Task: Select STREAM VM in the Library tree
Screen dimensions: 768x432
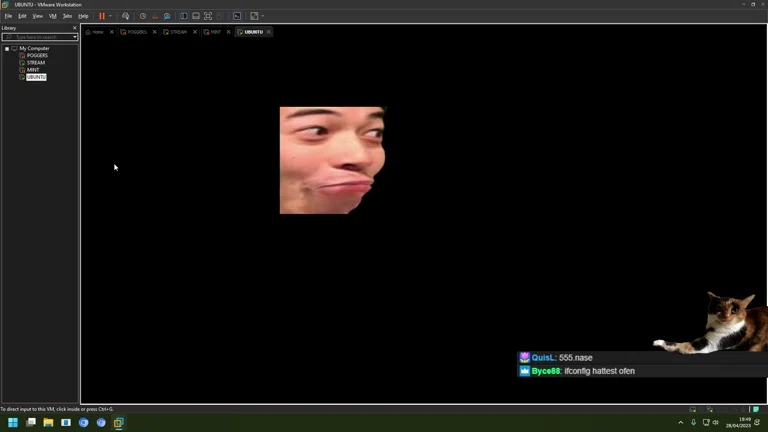Action: point(36,63)
